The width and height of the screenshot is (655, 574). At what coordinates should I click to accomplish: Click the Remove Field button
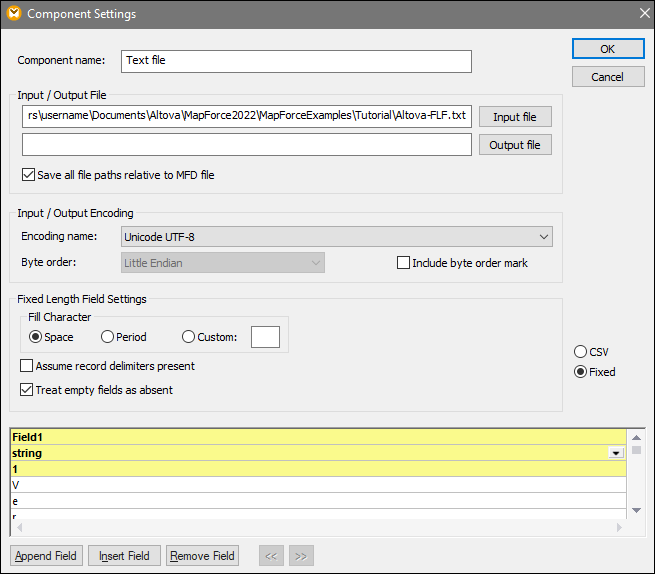pyautogui.click(x=203, y=556)
